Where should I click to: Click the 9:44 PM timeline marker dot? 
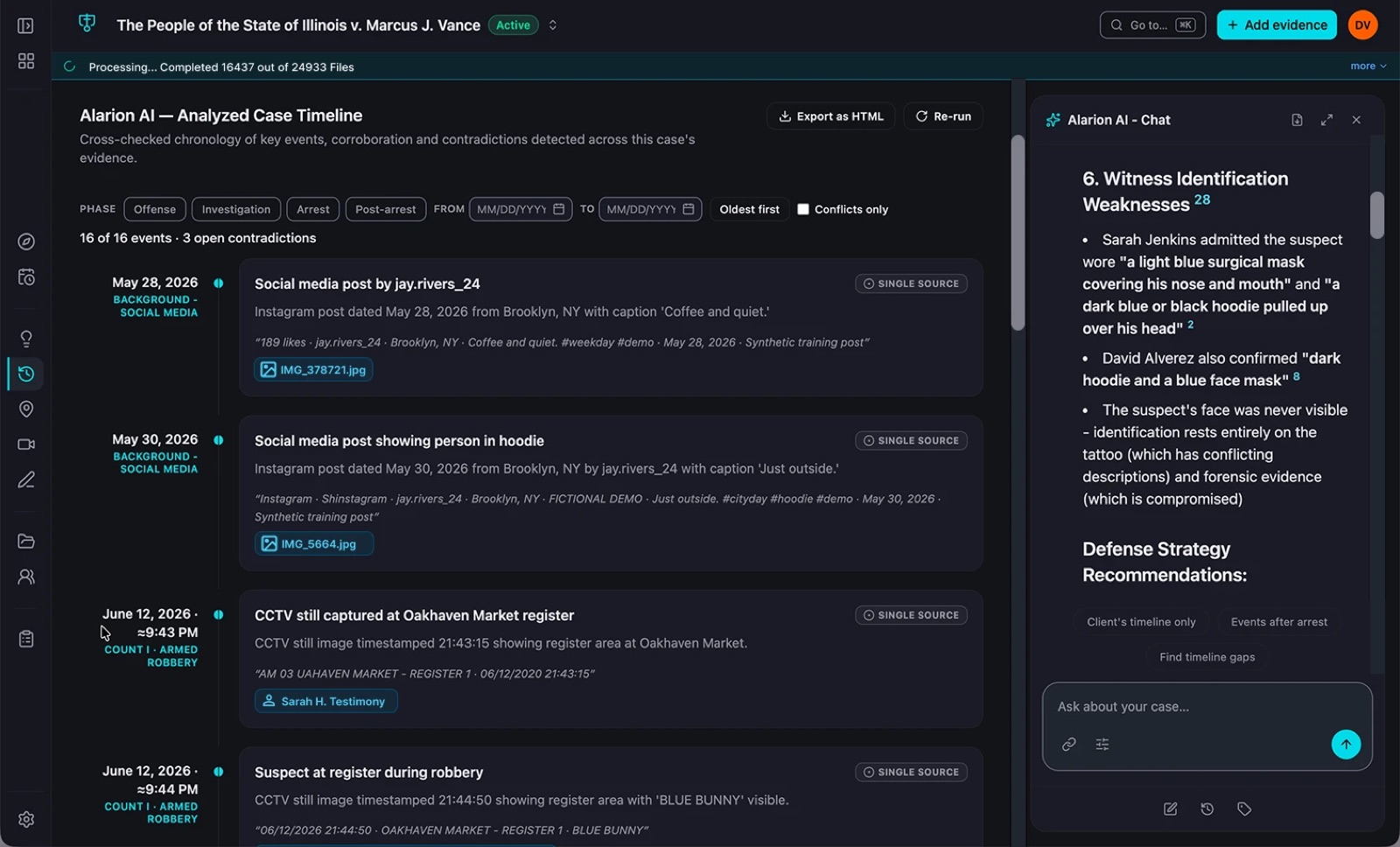click(218, 772)
